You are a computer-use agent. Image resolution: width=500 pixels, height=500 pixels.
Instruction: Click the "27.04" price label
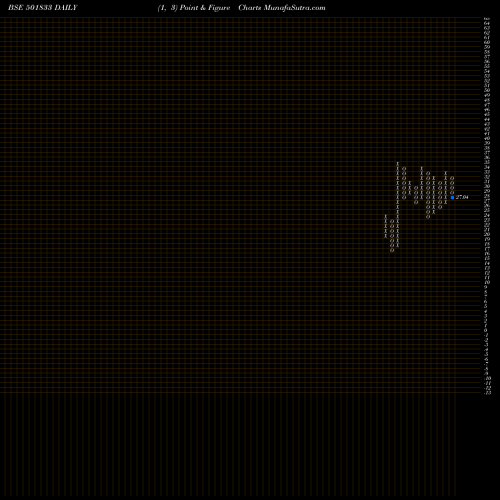coord(462,197)
